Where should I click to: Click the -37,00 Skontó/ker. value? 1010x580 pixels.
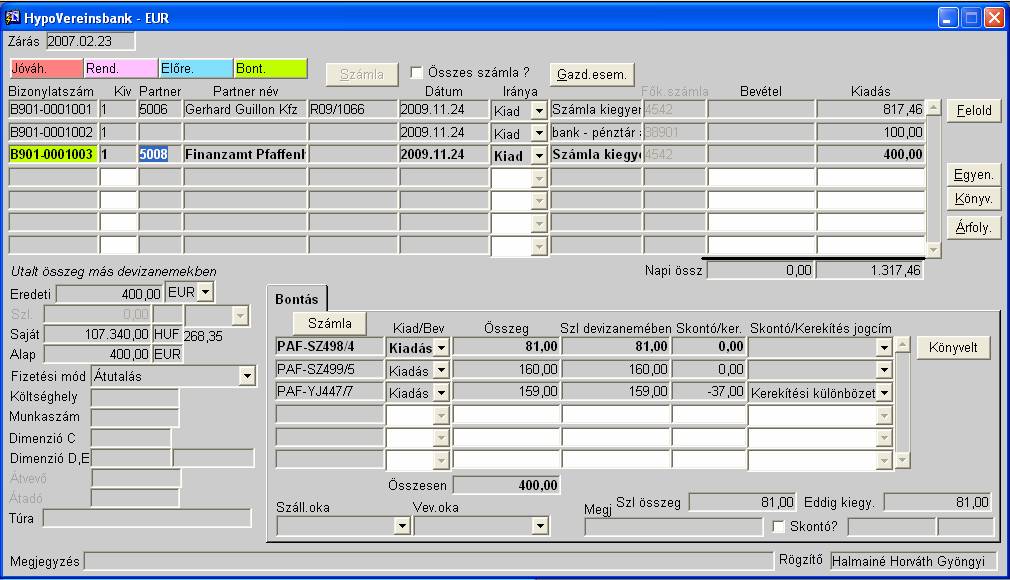709,391
